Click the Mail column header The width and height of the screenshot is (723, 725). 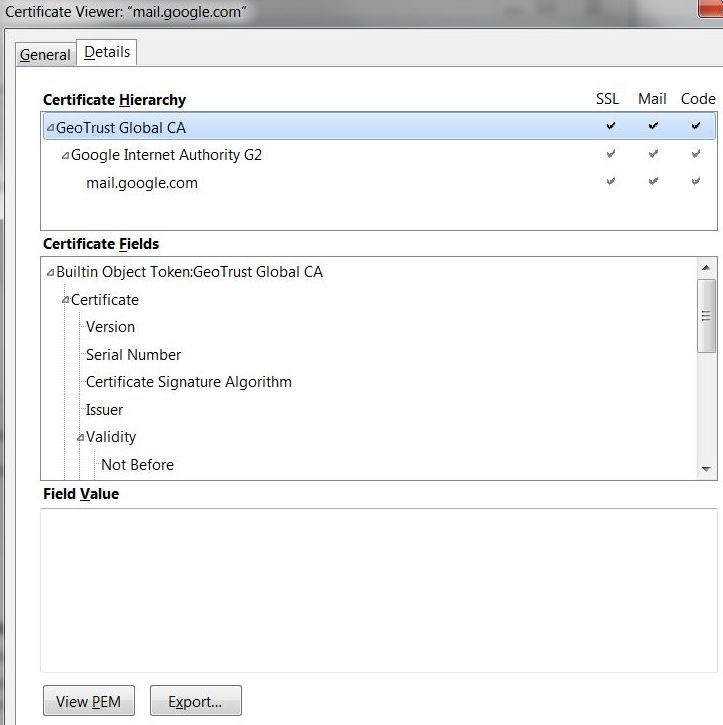click(x=652, y=99)
